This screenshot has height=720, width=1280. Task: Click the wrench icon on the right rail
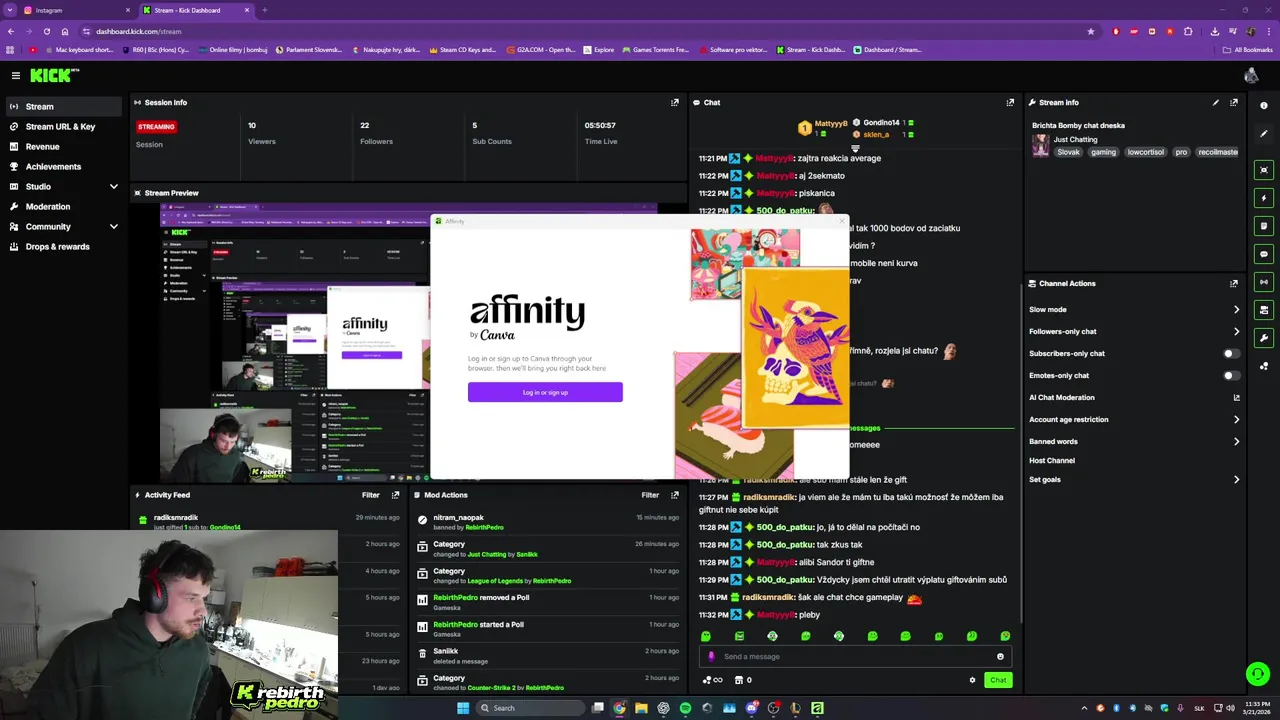pos(1264,338)
